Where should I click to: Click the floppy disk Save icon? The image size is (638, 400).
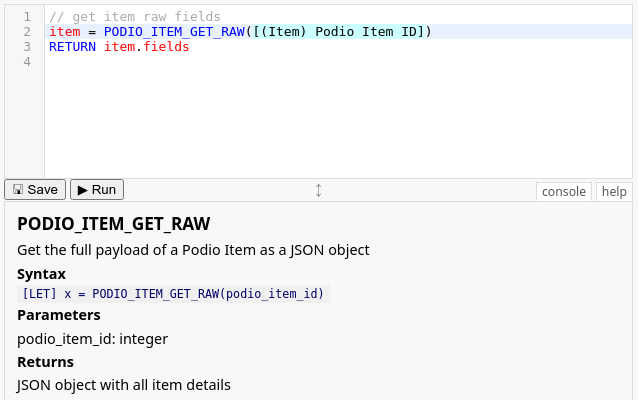pos(17,190)
